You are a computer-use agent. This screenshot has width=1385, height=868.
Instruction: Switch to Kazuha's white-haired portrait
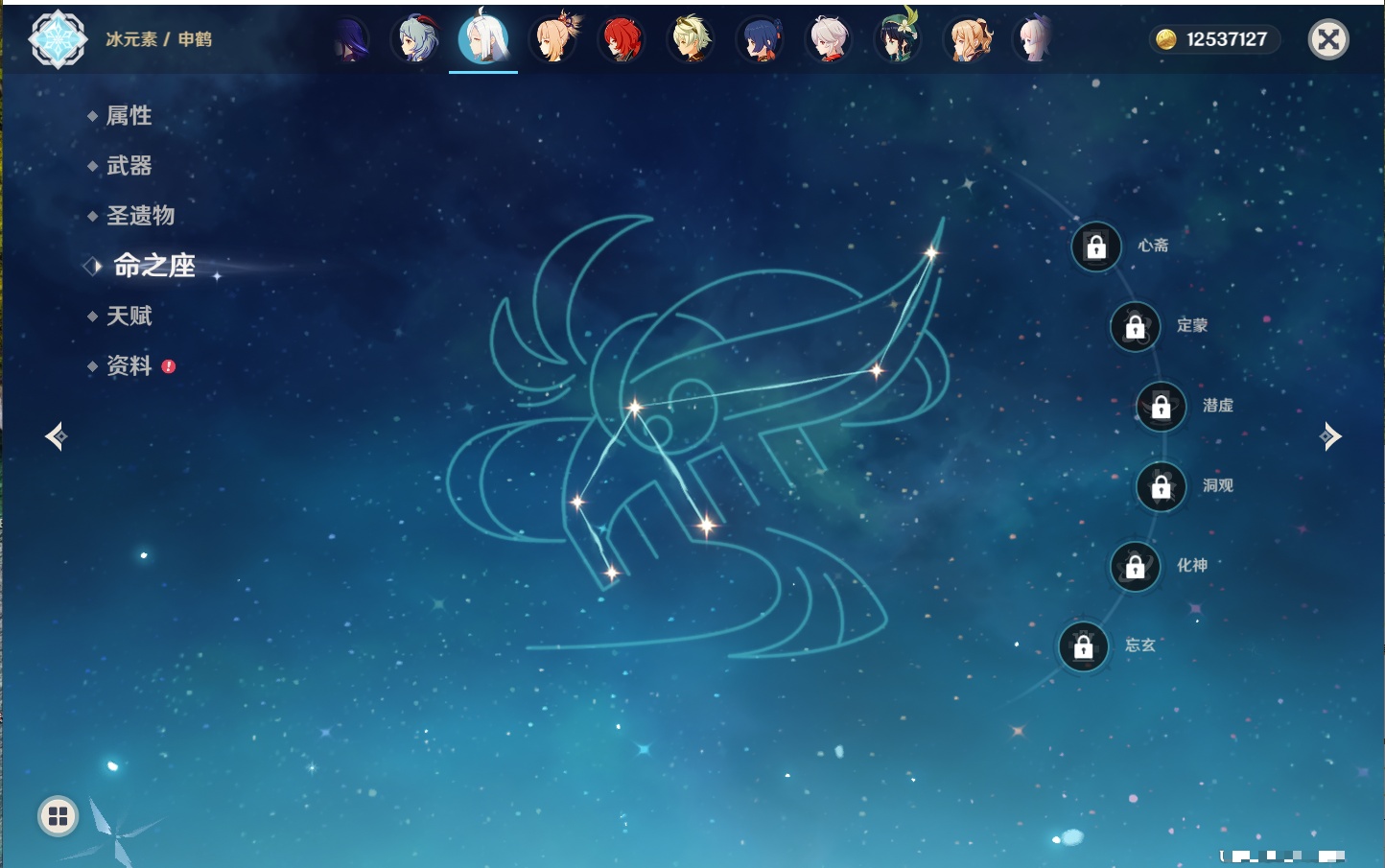[829, 39]
